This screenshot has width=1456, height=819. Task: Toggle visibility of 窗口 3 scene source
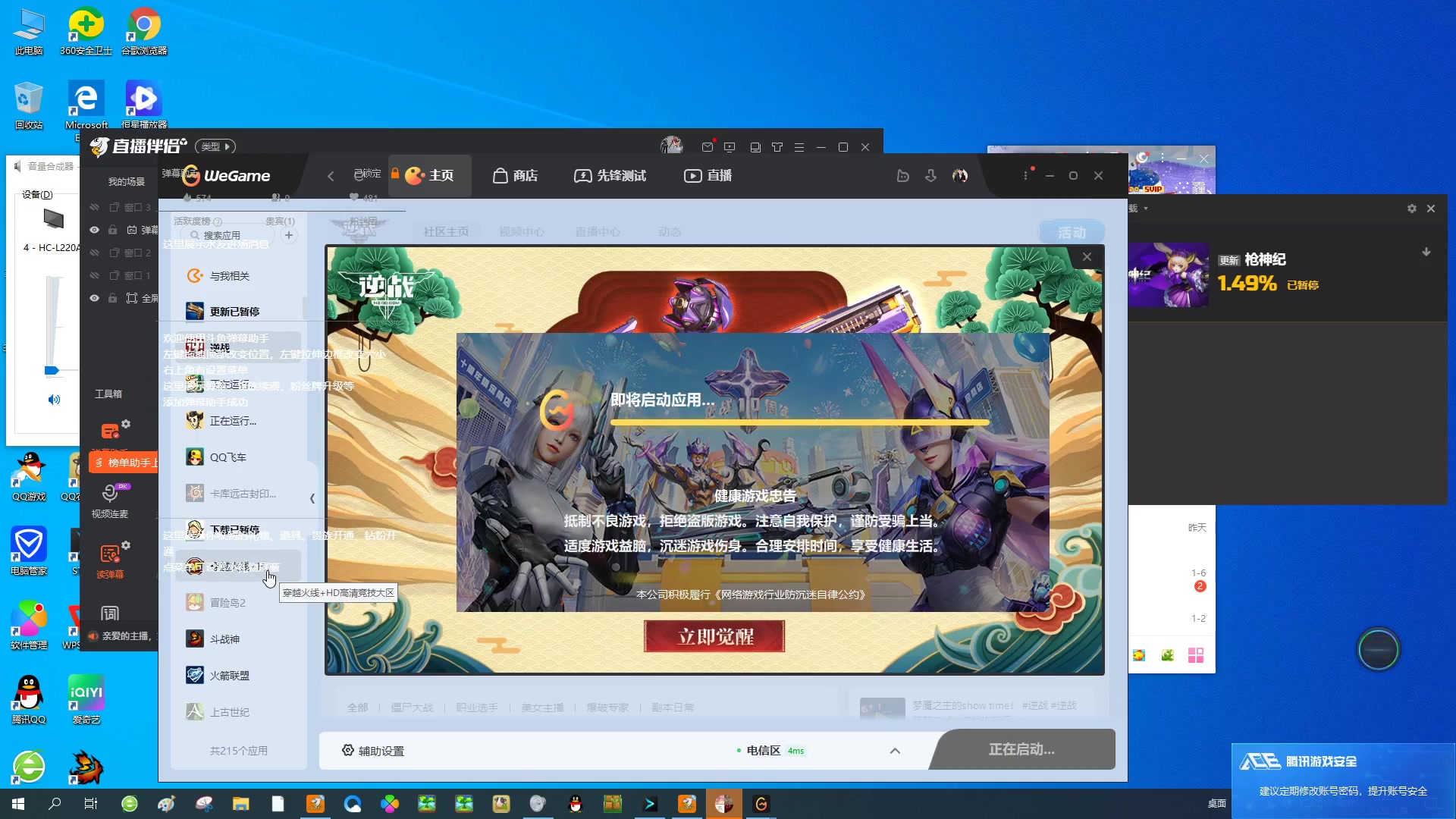tap(95, 207)
